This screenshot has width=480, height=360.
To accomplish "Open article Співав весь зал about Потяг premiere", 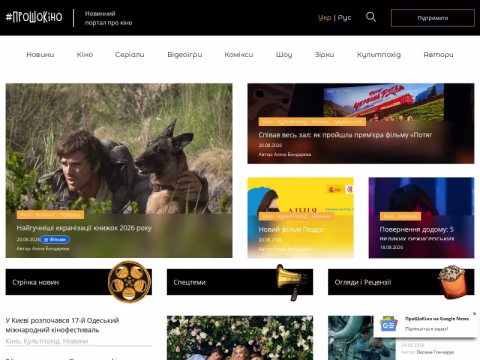I will [345, 135].
